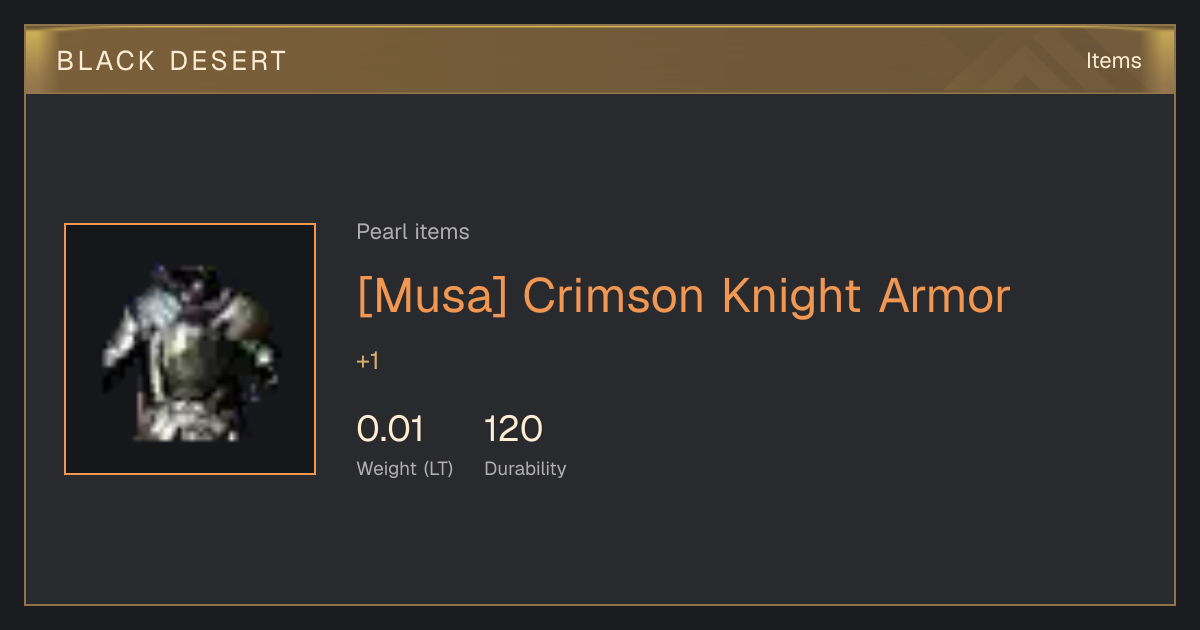1200x630 pixels.
Task: Click the Crimson Knight Armor item icon
Action: (x=190, y=349)
